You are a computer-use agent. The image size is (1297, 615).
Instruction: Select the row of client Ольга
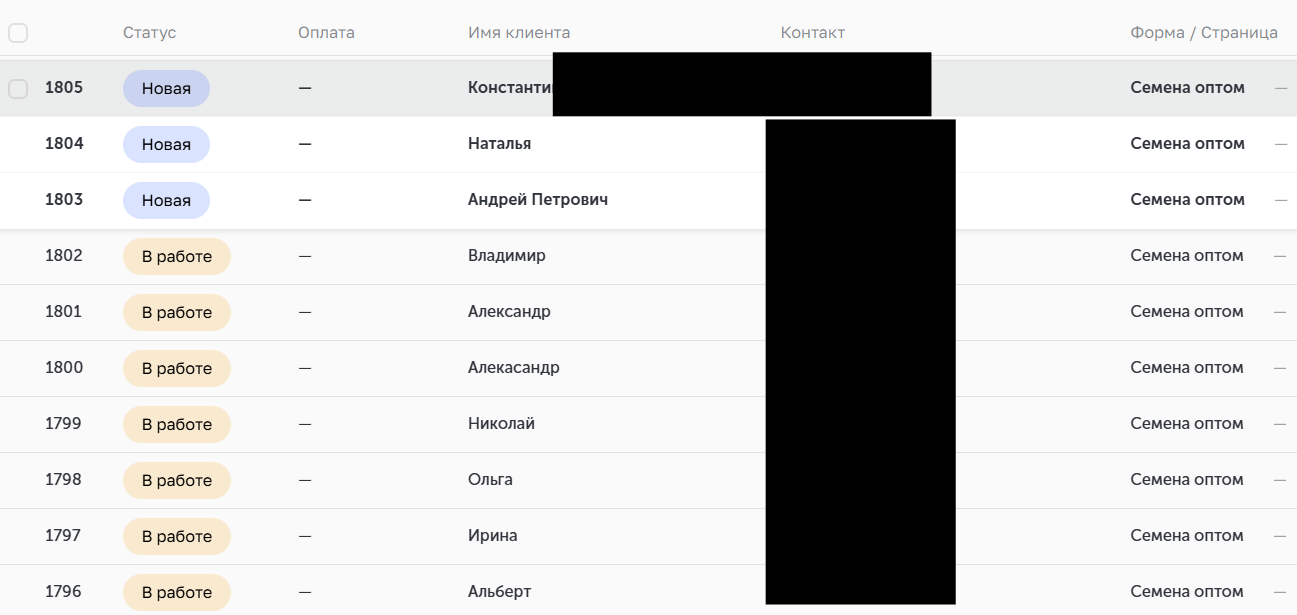490,480
